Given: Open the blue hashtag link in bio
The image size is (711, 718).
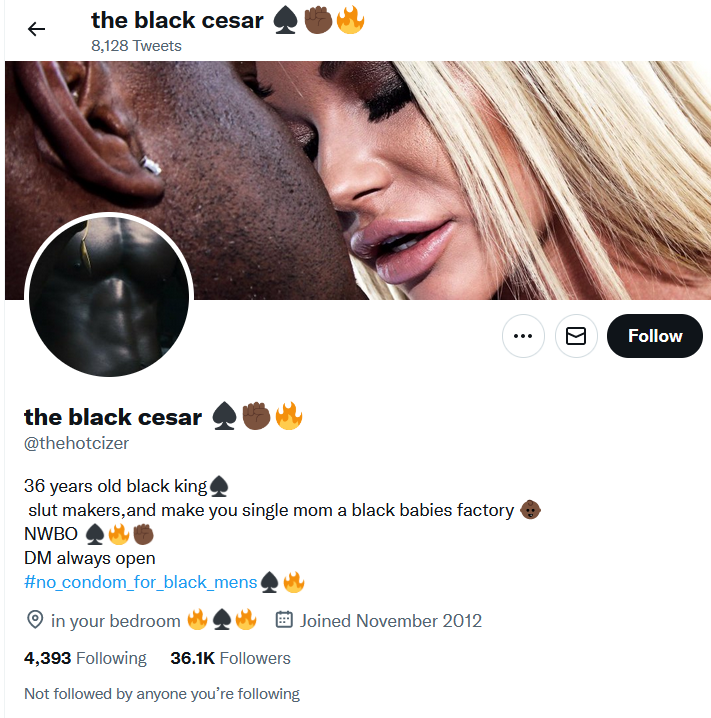Looking at the screenshot, I should click(141, 582).
